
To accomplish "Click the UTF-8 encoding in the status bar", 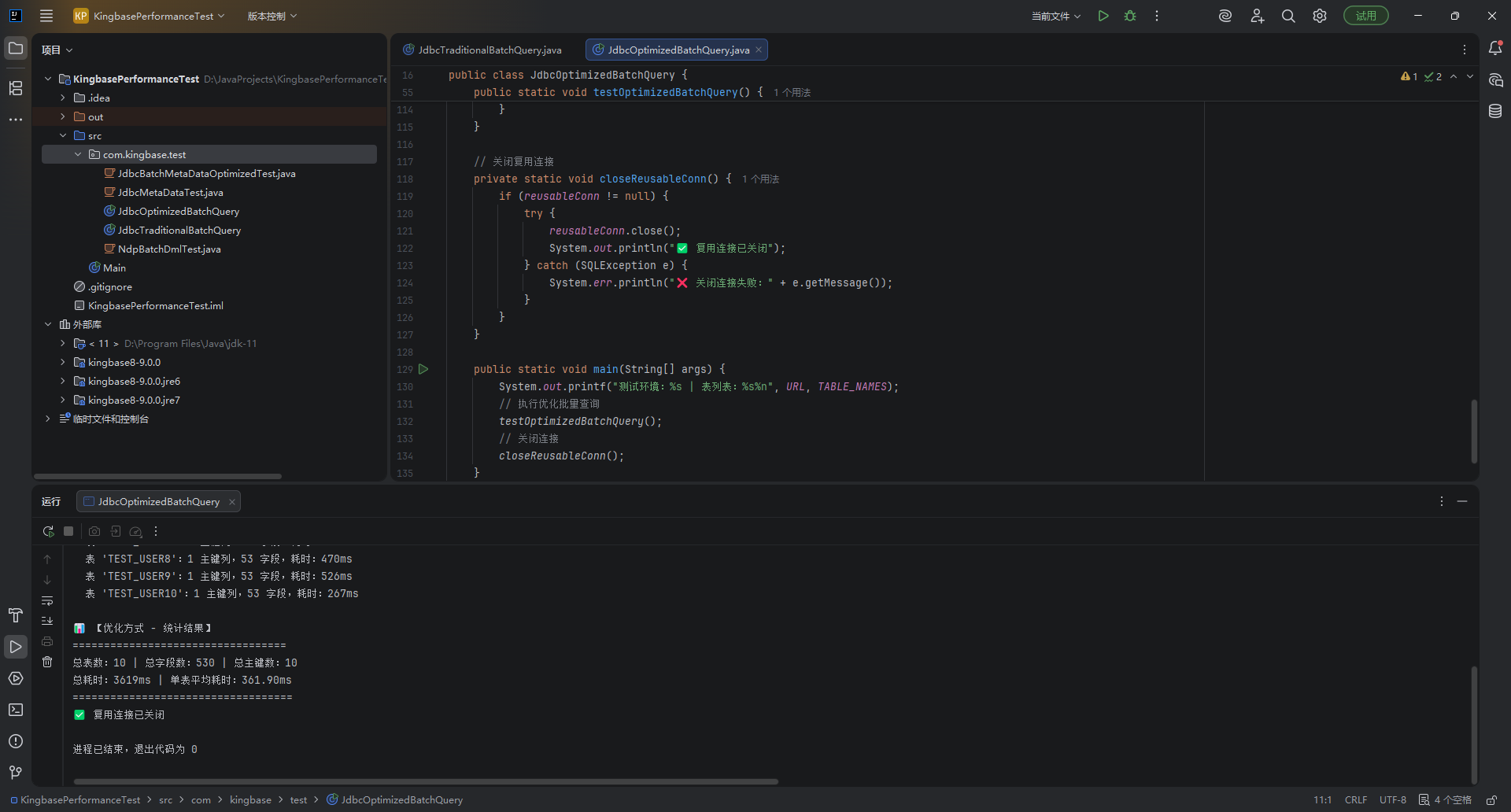I will click(1392, 799).
